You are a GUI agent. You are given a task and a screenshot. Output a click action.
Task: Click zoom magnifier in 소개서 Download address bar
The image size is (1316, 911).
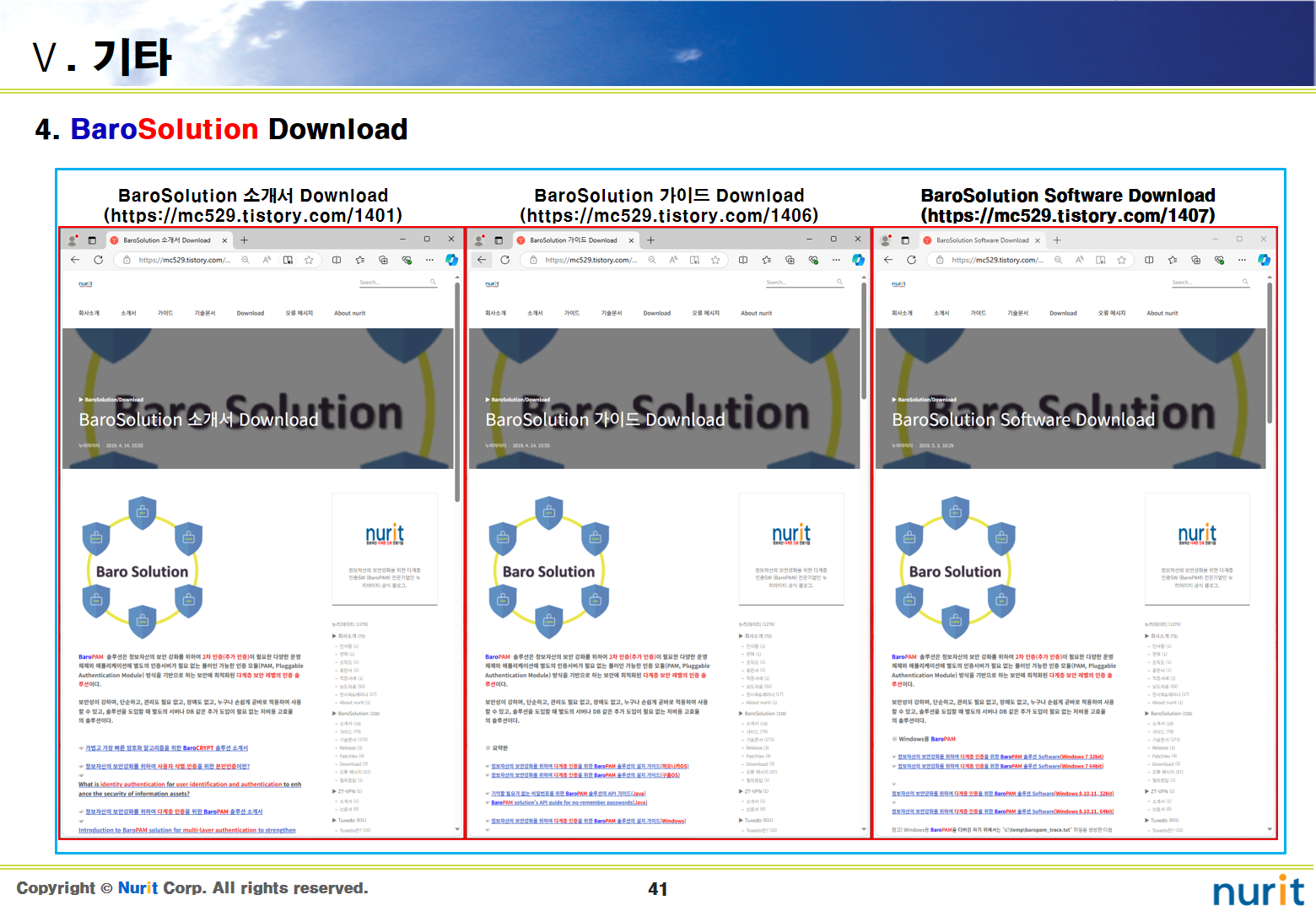coord(245,260)
